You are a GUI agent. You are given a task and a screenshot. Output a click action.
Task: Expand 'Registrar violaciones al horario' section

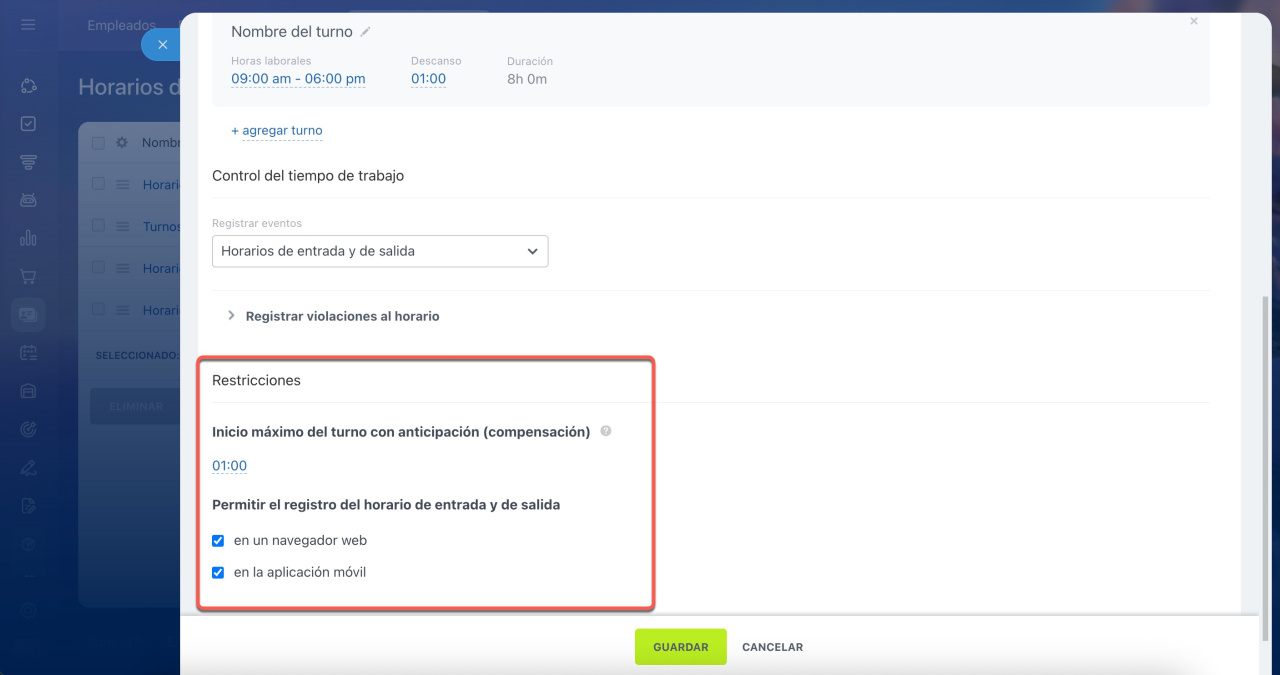342,316
